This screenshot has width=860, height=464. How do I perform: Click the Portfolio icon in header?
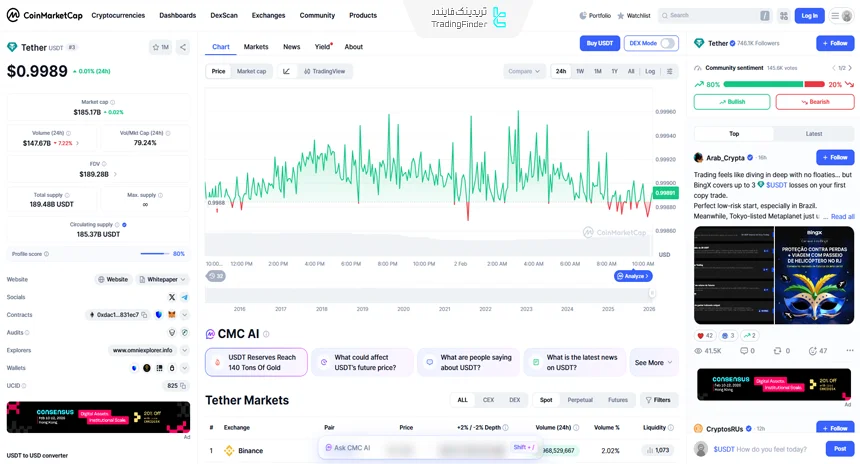pyautogui.click(x=582, y=16)
